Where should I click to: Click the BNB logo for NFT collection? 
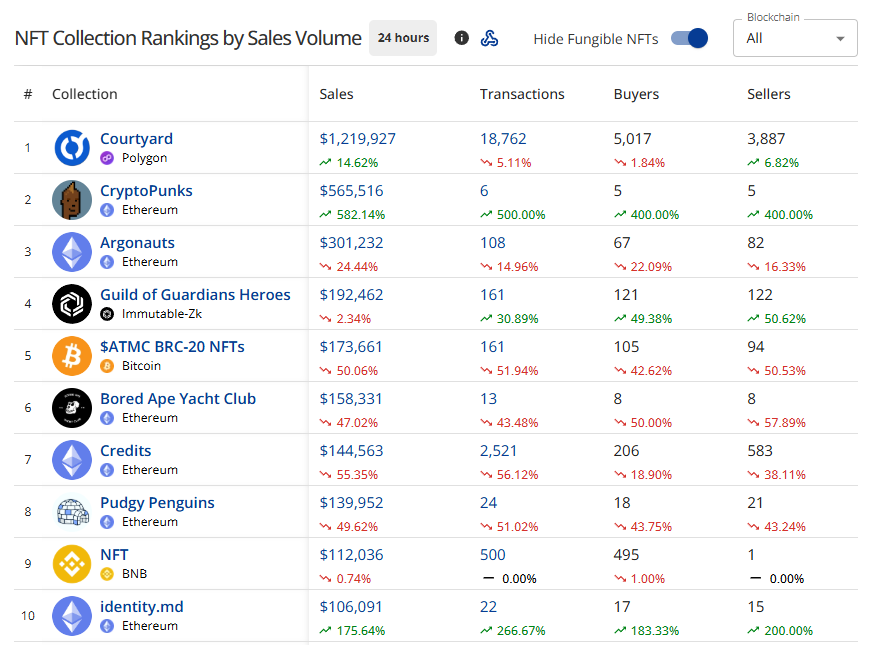[x=72, y=563]
